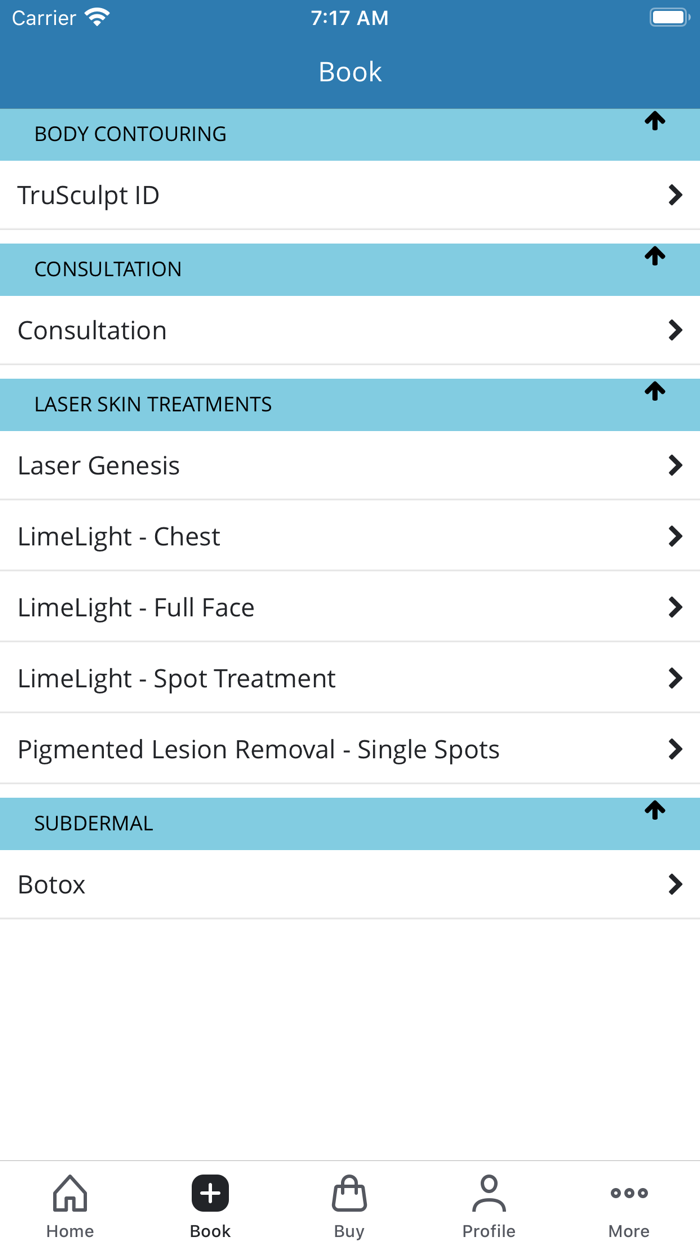Select Pigmented Lesion Removal - Single Spots
Screen dimensions: 700x1244
coord(258,749)
